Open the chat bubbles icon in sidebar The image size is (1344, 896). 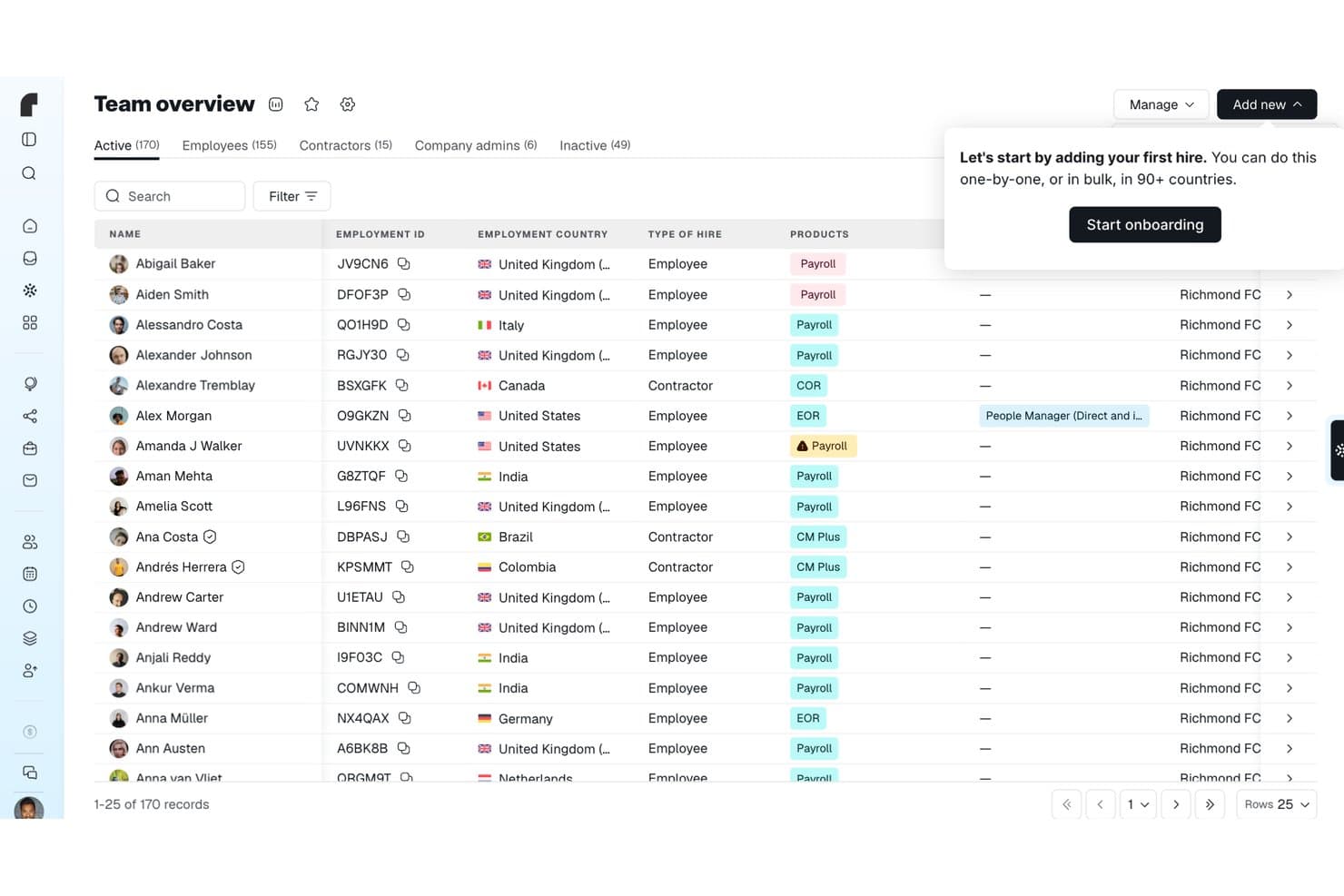coord(30,773)
